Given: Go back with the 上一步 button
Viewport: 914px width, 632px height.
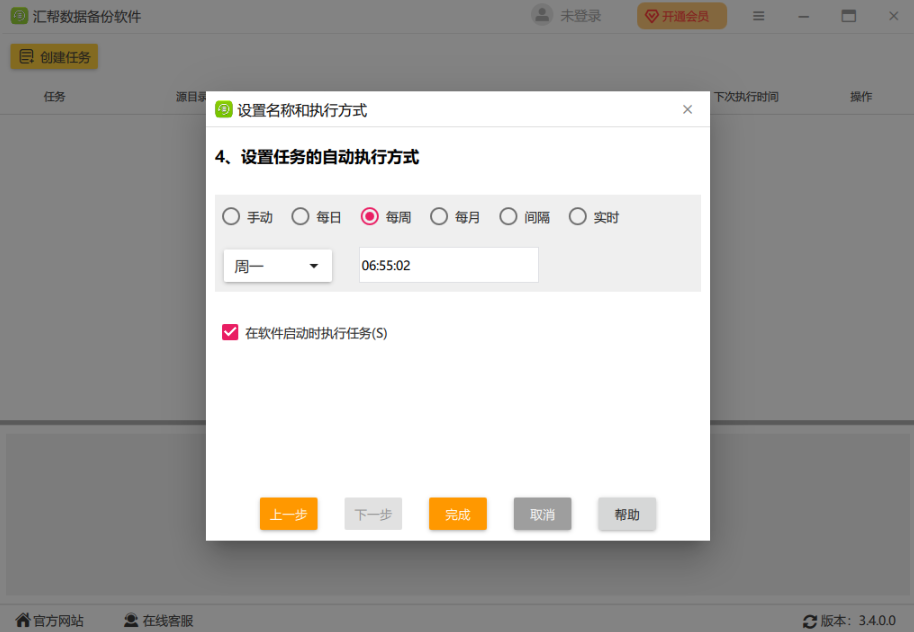Looking at the screenshot, I should click(x=289, y=514).
